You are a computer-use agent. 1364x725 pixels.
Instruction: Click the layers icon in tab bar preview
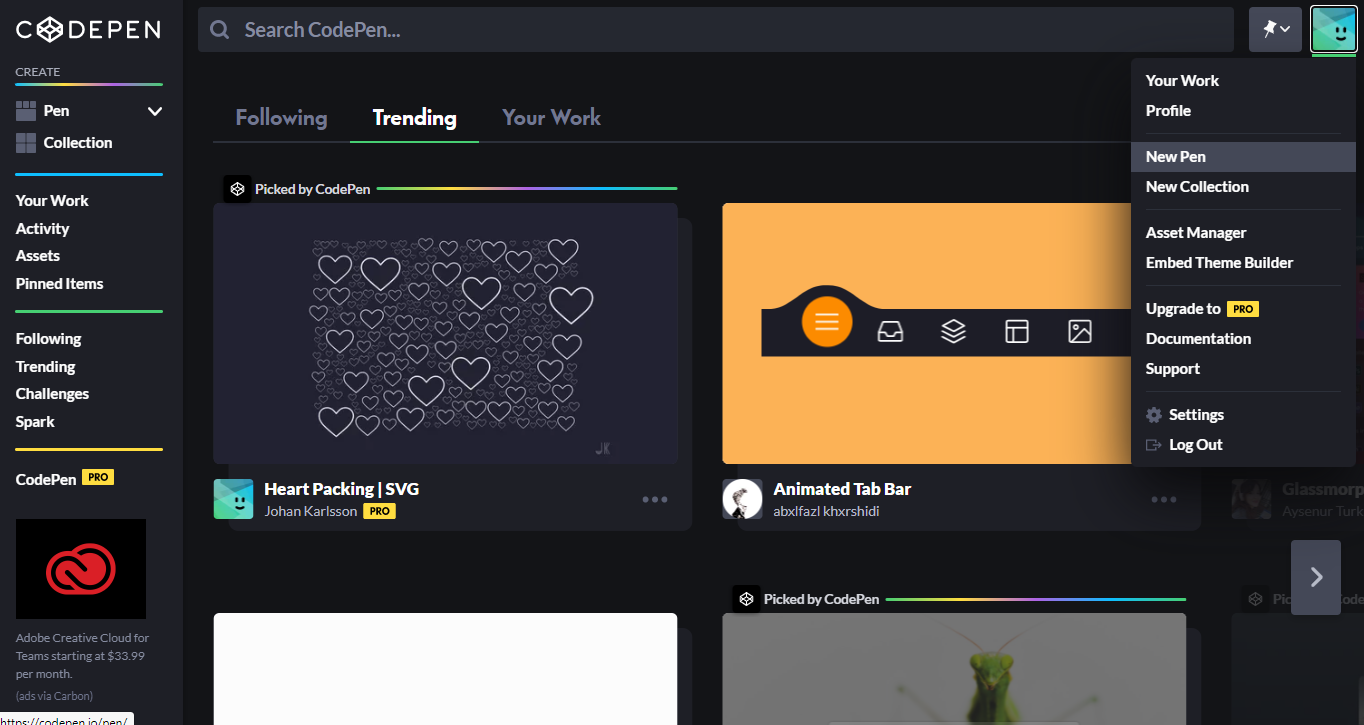click(x=953, y=331)
